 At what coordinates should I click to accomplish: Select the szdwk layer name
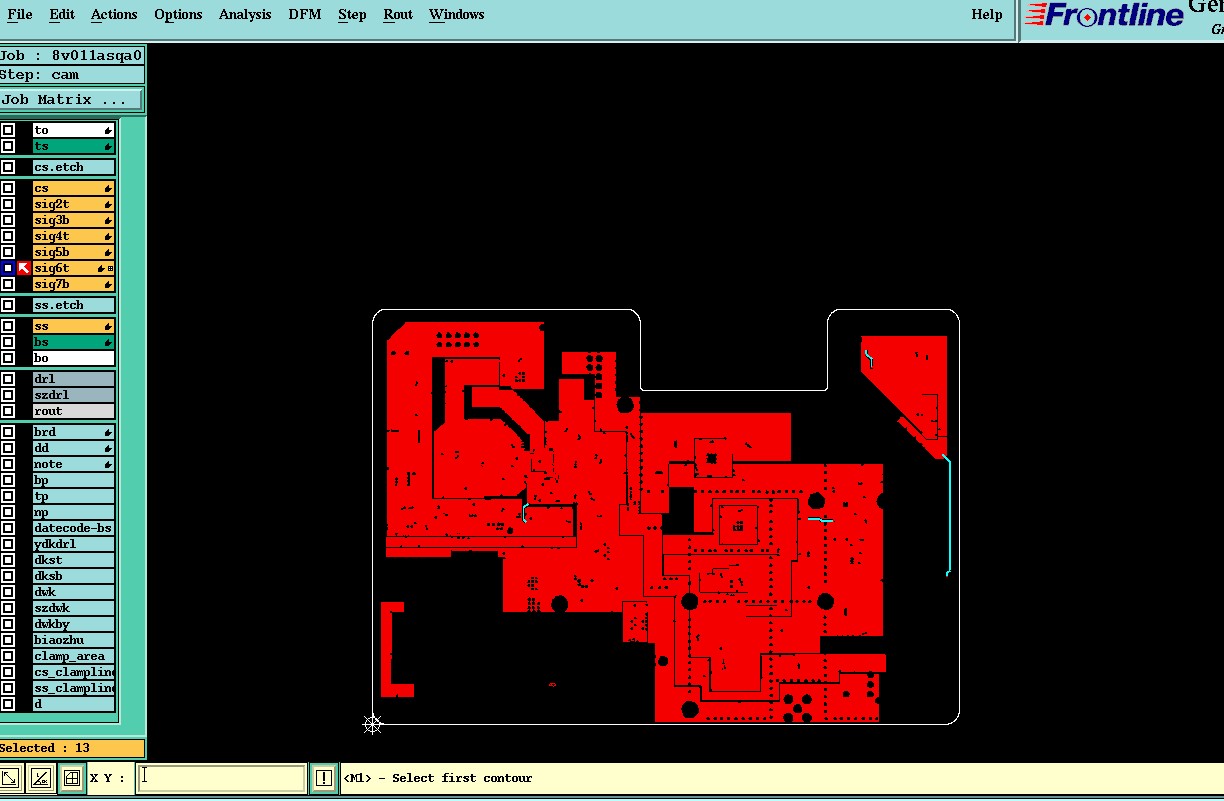tap(73, 608)
